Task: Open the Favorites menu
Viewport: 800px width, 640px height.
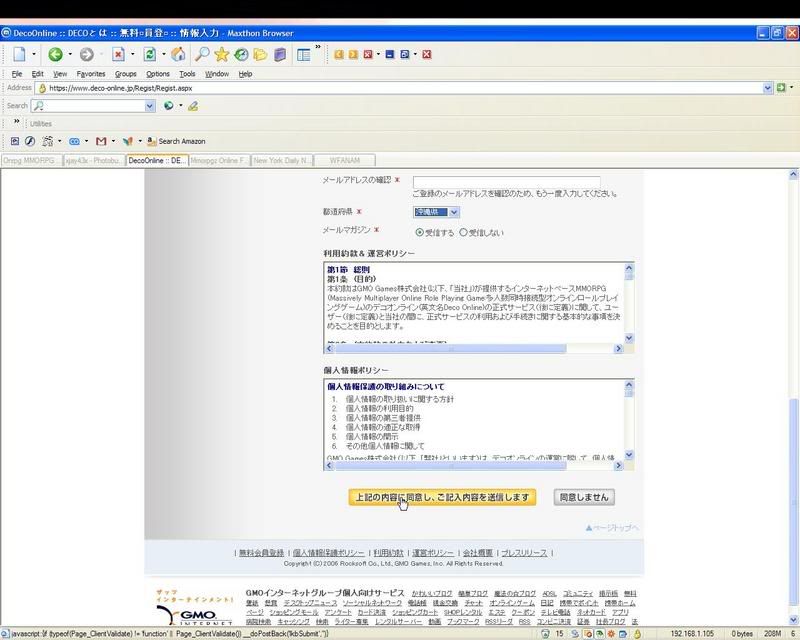Action: (91, 74)
